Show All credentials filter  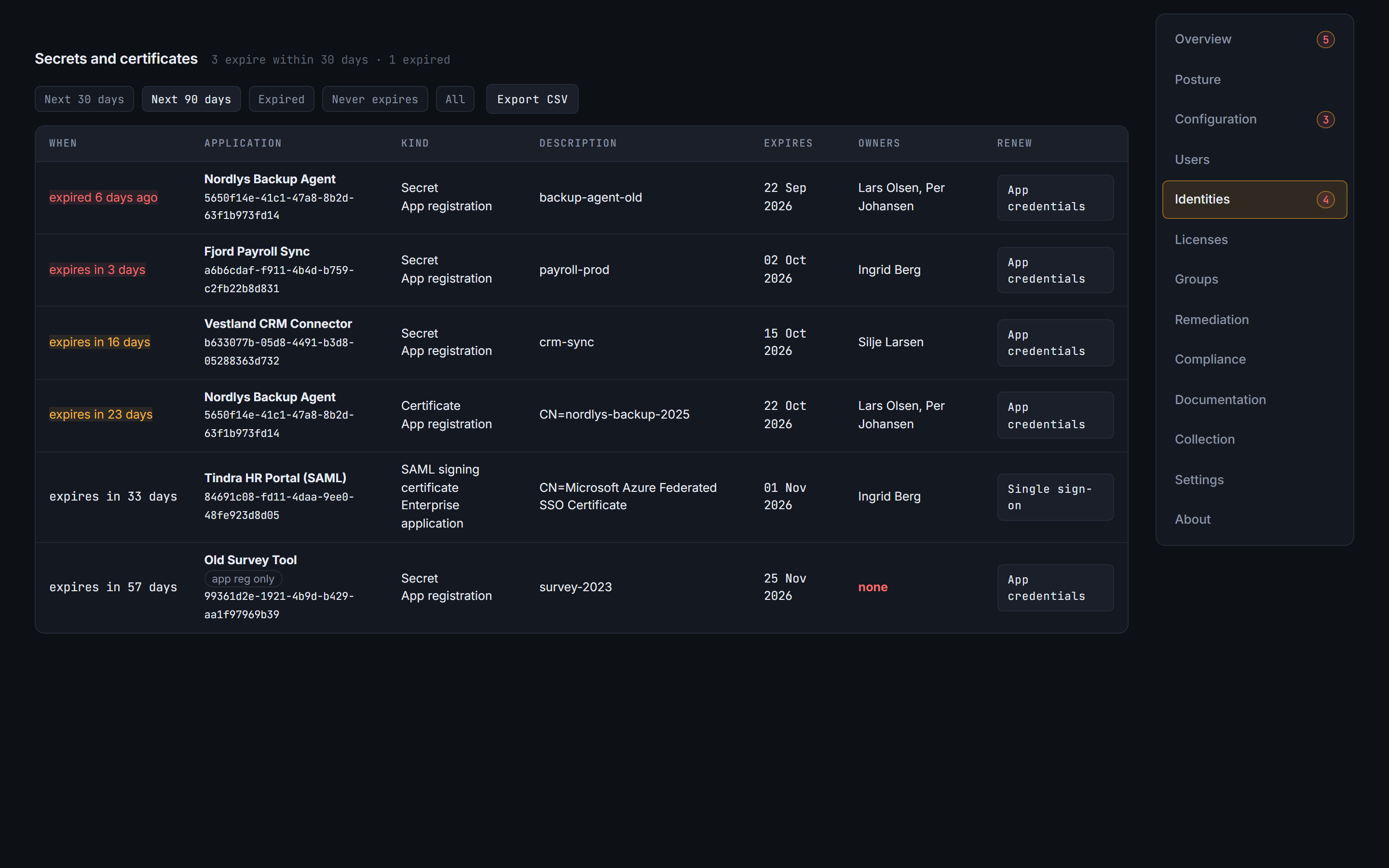(x=455, y=99)
